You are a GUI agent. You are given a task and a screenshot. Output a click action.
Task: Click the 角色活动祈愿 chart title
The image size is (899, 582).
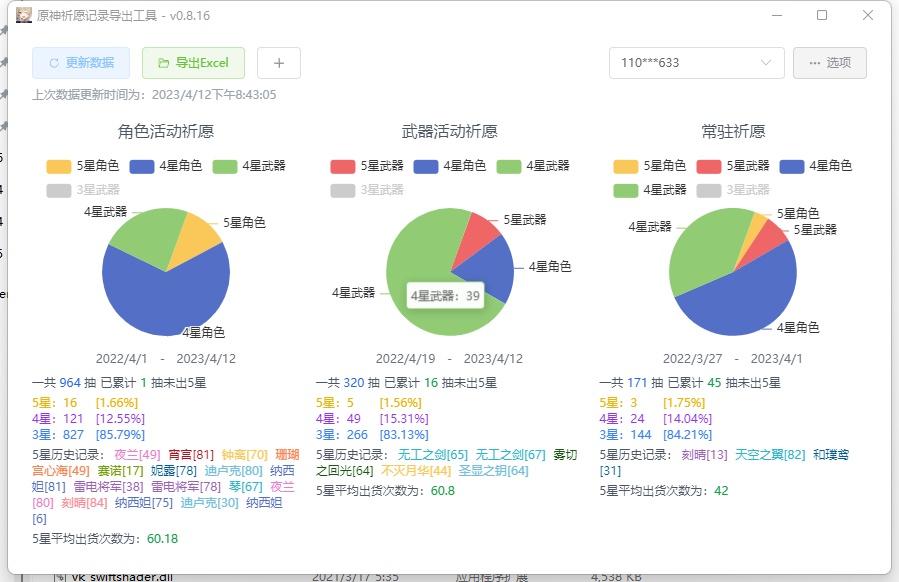click(x=166, y=132)
